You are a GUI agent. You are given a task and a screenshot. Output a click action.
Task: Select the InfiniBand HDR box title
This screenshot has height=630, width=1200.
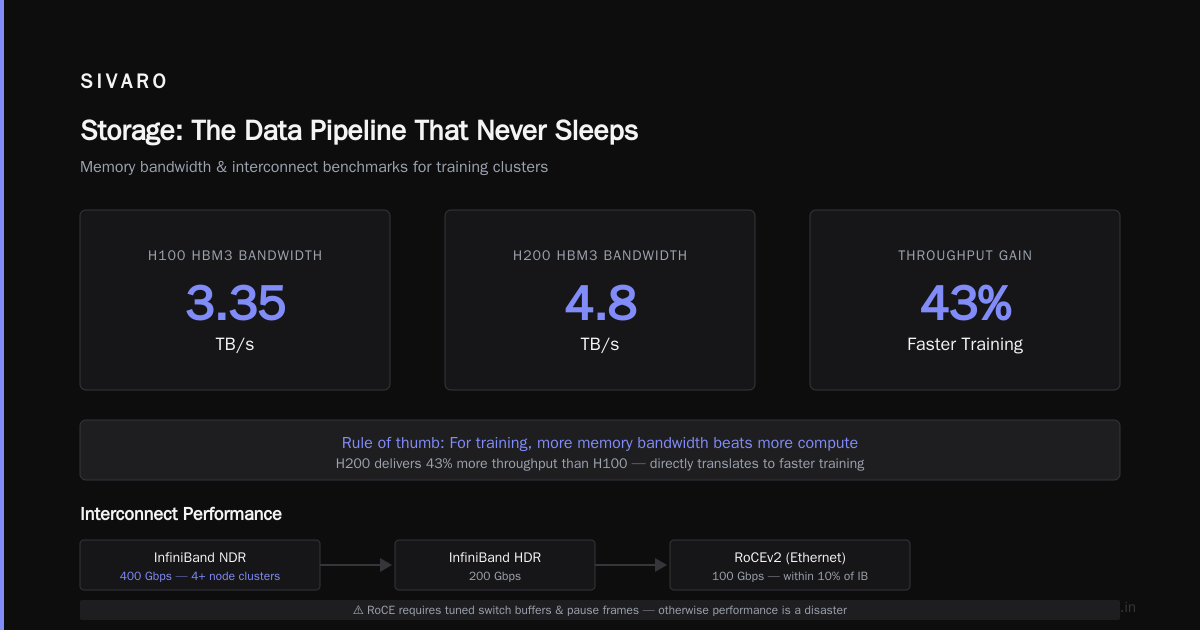coord(495,558)
